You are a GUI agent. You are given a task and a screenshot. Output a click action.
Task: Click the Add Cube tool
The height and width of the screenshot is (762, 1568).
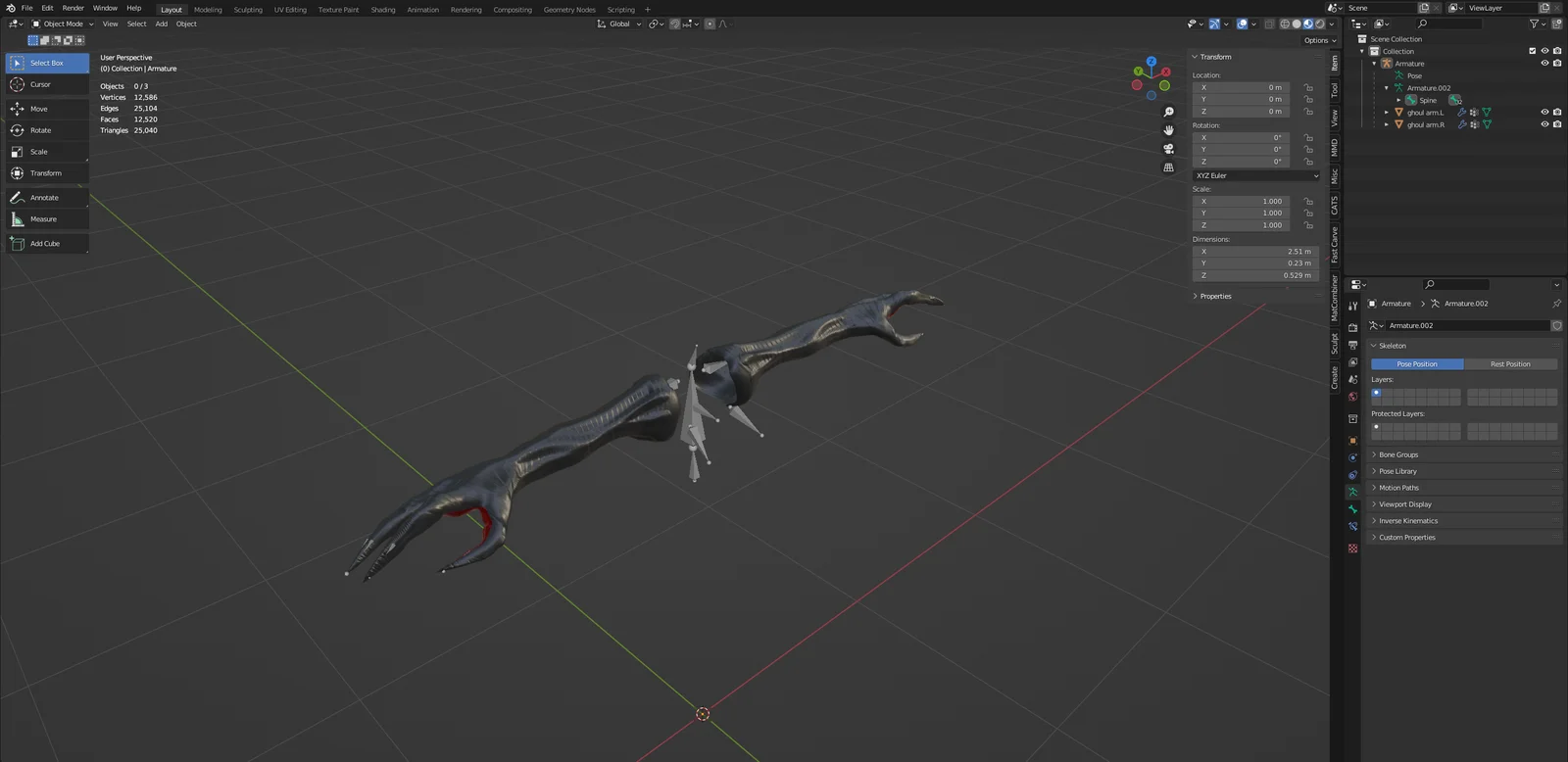point(46,244)
